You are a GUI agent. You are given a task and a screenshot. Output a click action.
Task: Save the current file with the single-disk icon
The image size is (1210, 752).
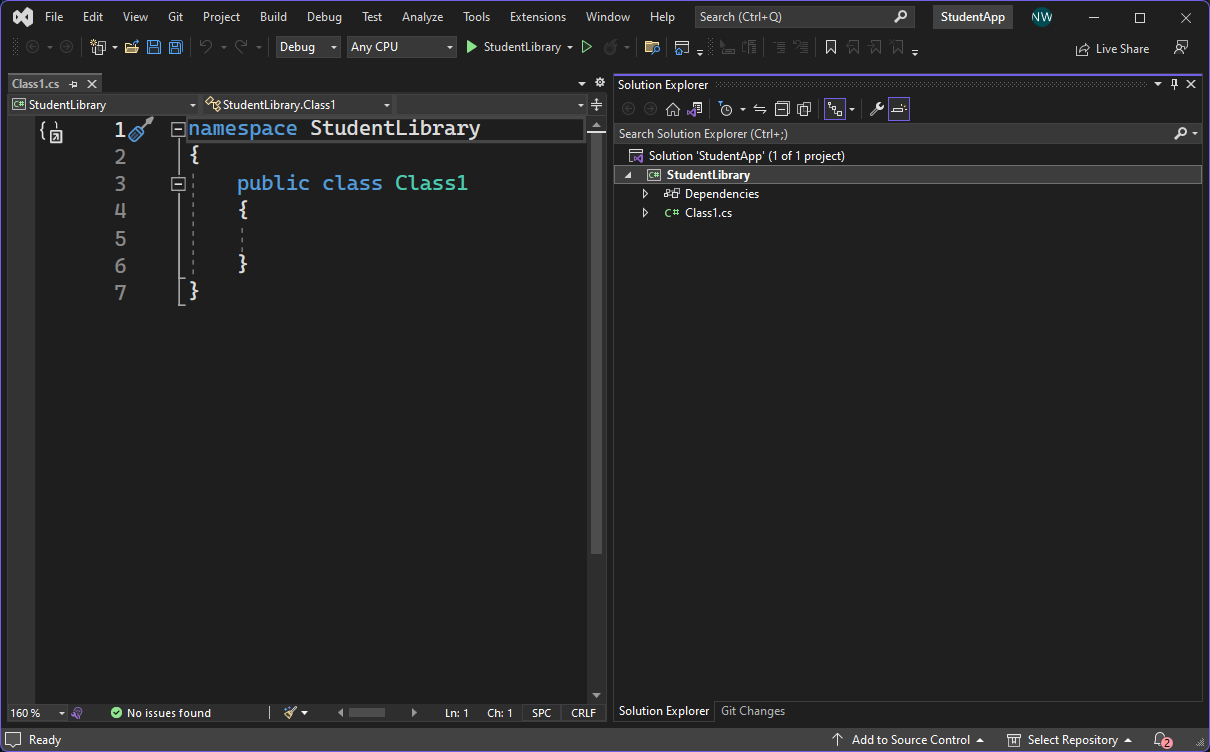(x=154, y=47)
